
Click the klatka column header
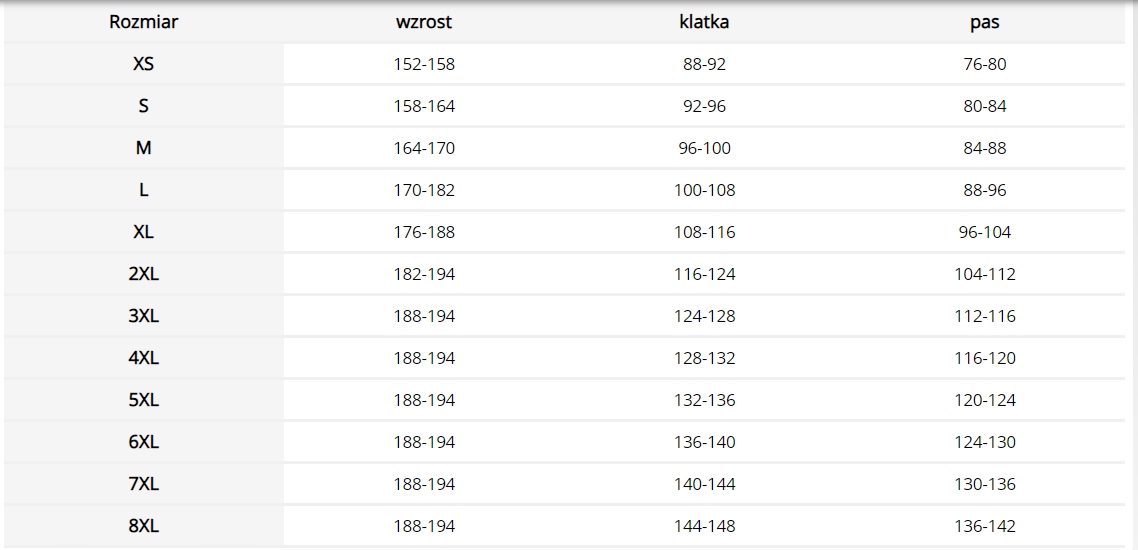coord(704,22)
